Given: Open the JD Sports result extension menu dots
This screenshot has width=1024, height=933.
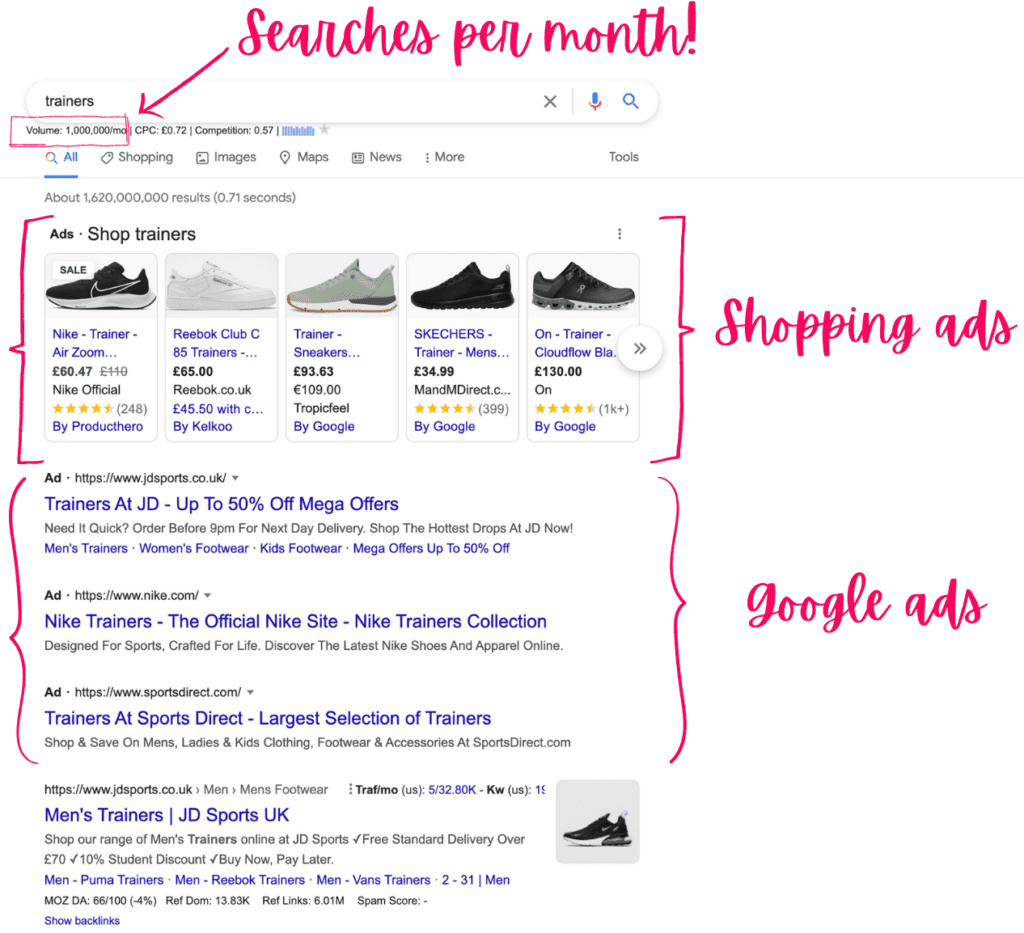Looking at the screenshot, I should coord(351,789).
